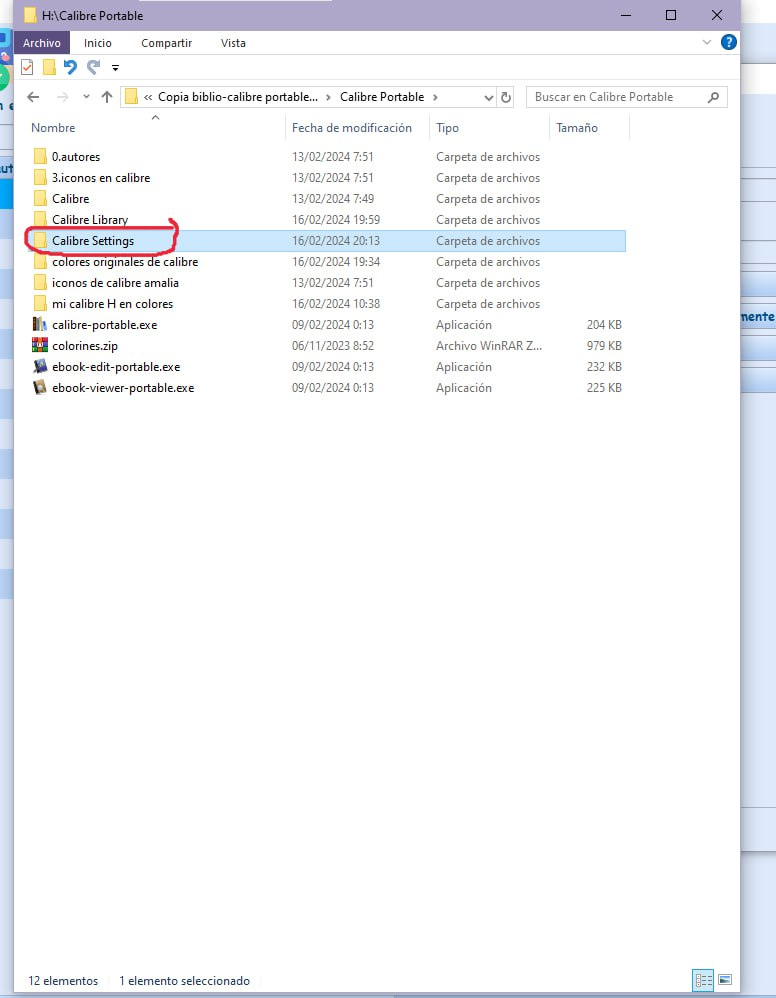Click 'Copia biblio-calibre portable...' breadcrumb
This screenshot has height=998, width=776.
point(237,97)
